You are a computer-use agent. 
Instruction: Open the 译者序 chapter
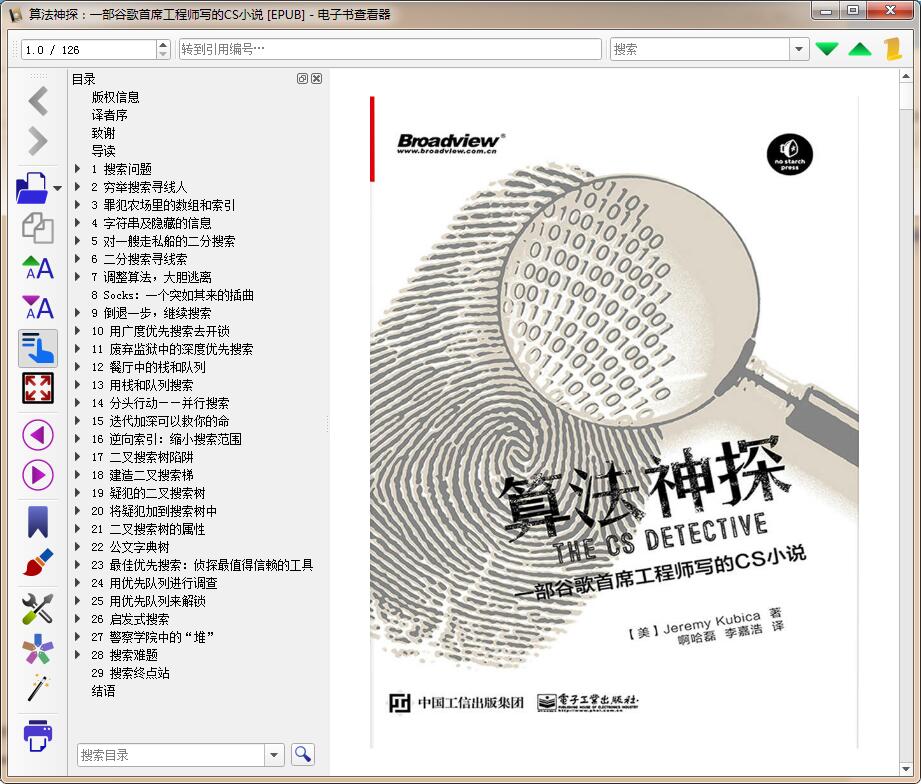109,115
